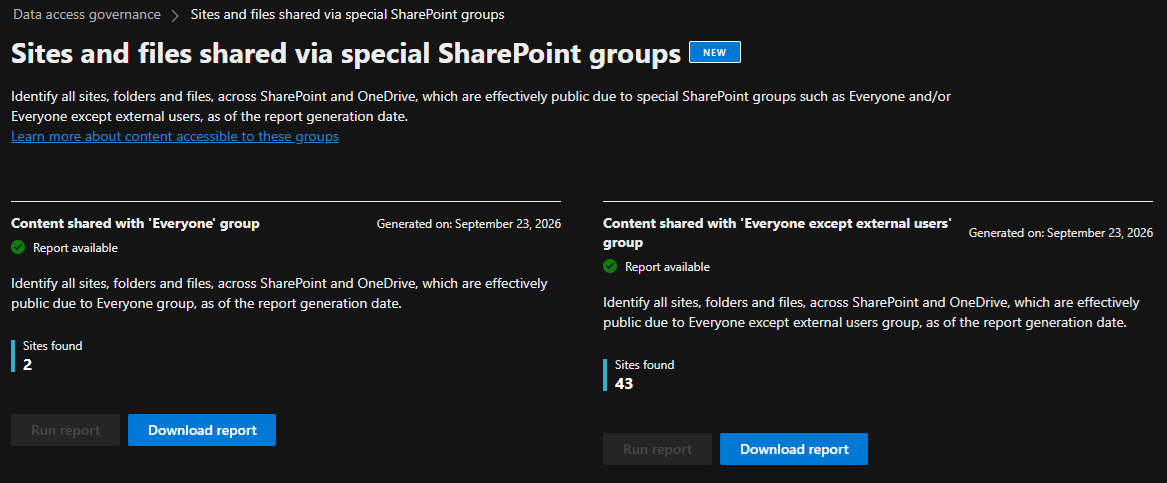Click 'Report available' status under Everyone group
This screenshot has height=483, width=1167.
tap(75, 248)
